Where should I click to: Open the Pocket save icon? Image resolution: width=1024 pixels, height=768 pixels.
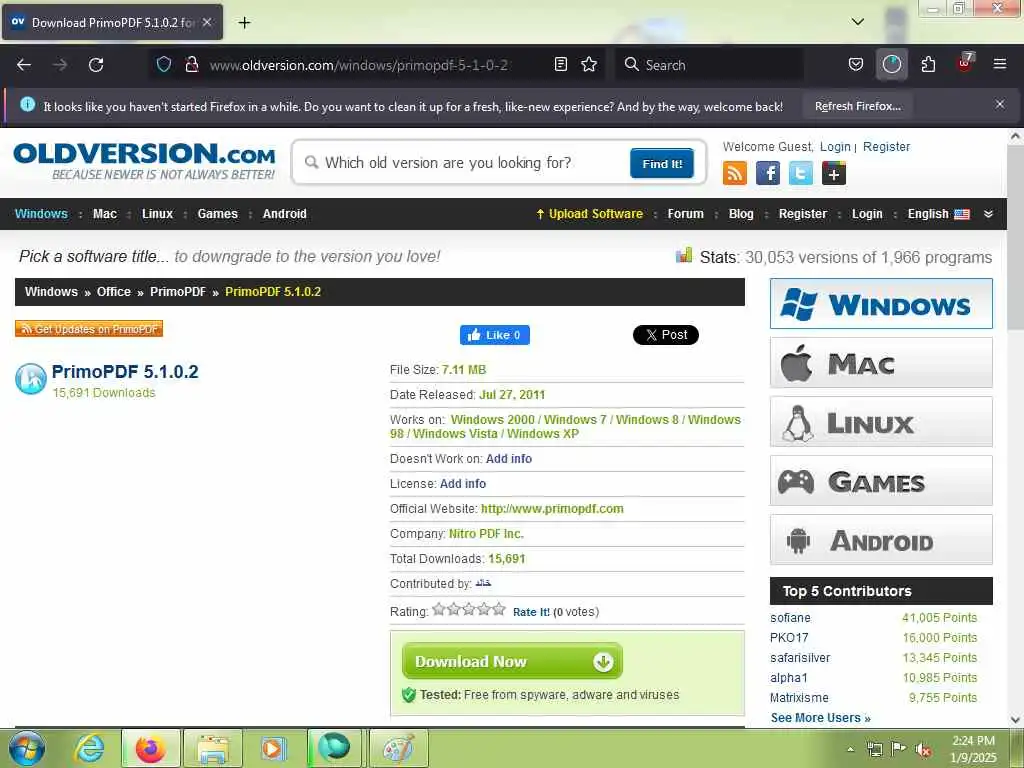click(856, 64)
